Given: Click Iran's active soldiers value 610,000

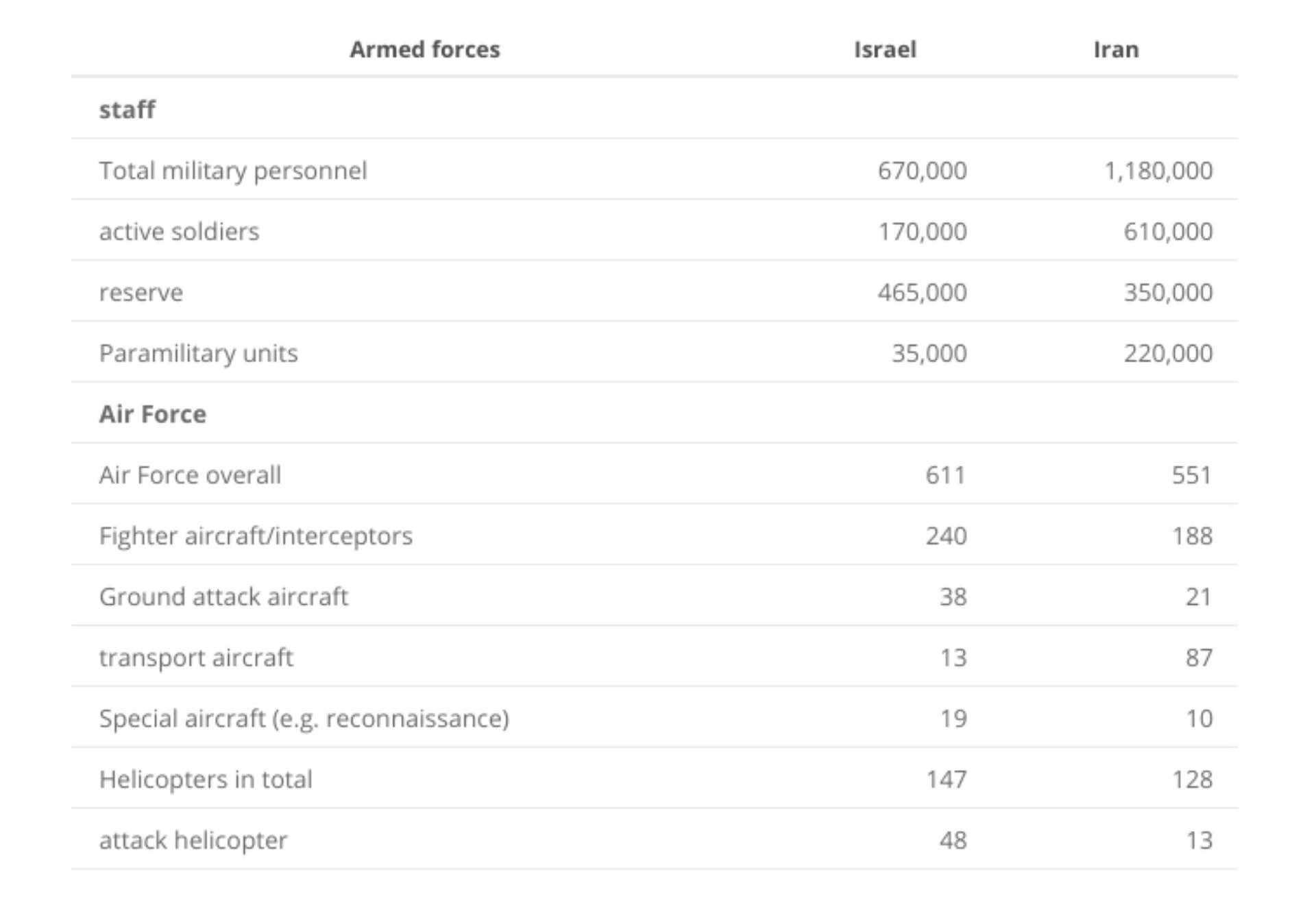Looking at the screenshot, I should 1168,232.
